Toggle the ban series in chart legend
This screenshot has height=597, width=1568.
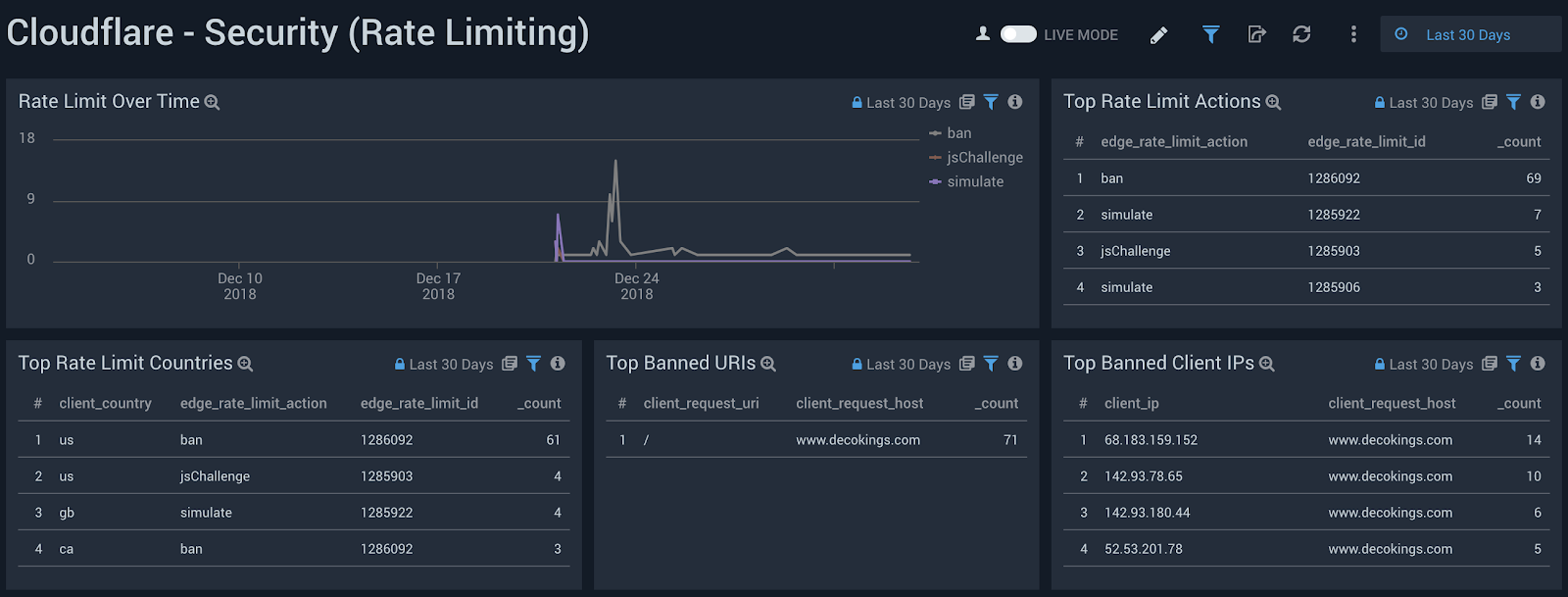pyautogui.click(x=958, y=133)
